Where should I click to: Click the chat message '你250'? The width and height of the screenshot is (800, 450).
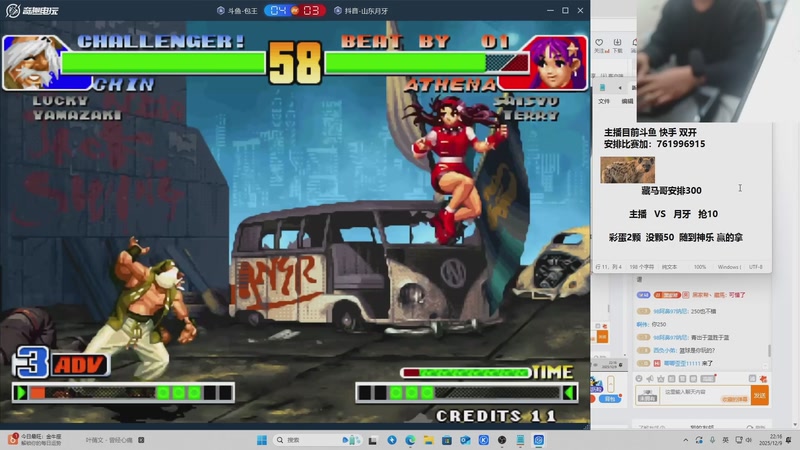click(659, 324)
